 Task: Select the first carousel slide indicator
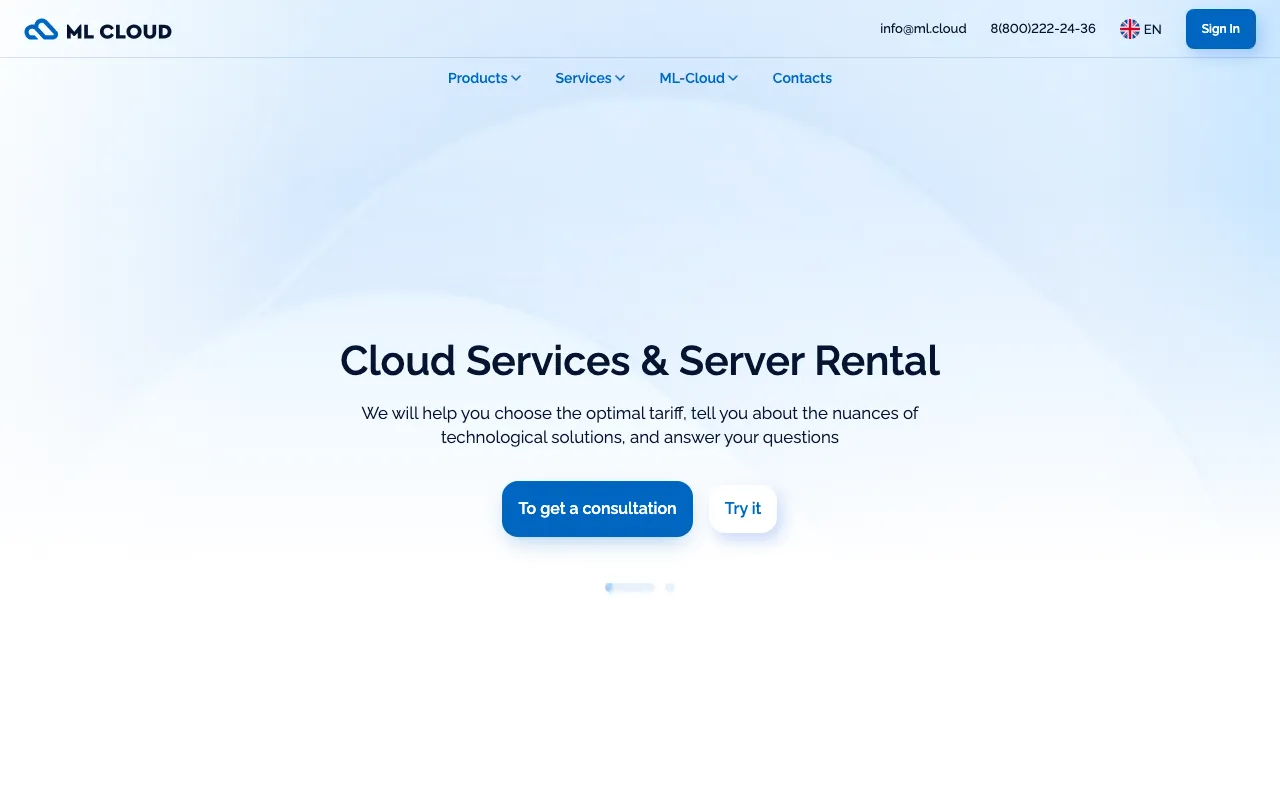coord(630,588)
